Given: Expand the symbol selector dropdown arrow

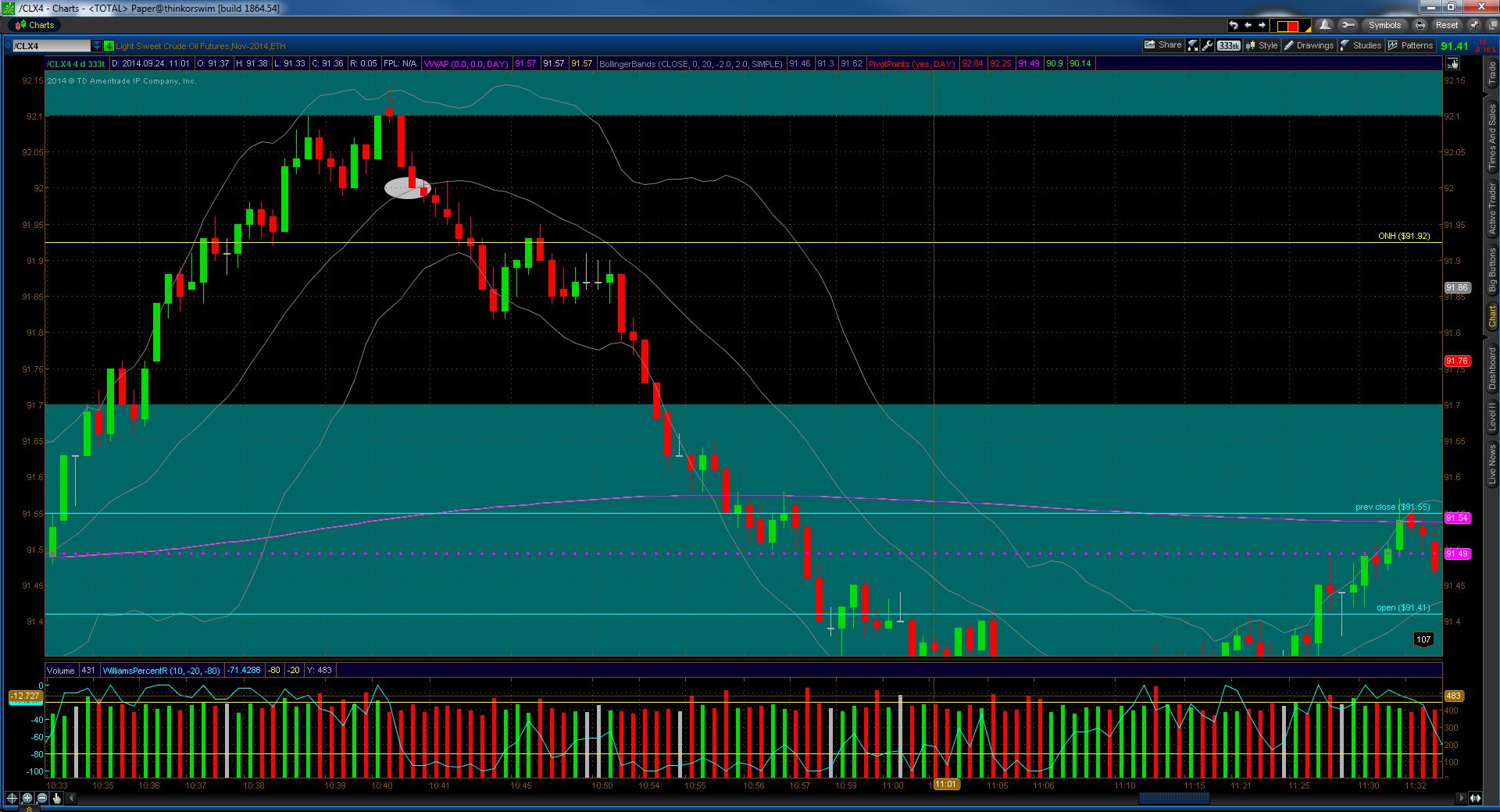Looking at the screenshot, I should [x=97, y=46].
